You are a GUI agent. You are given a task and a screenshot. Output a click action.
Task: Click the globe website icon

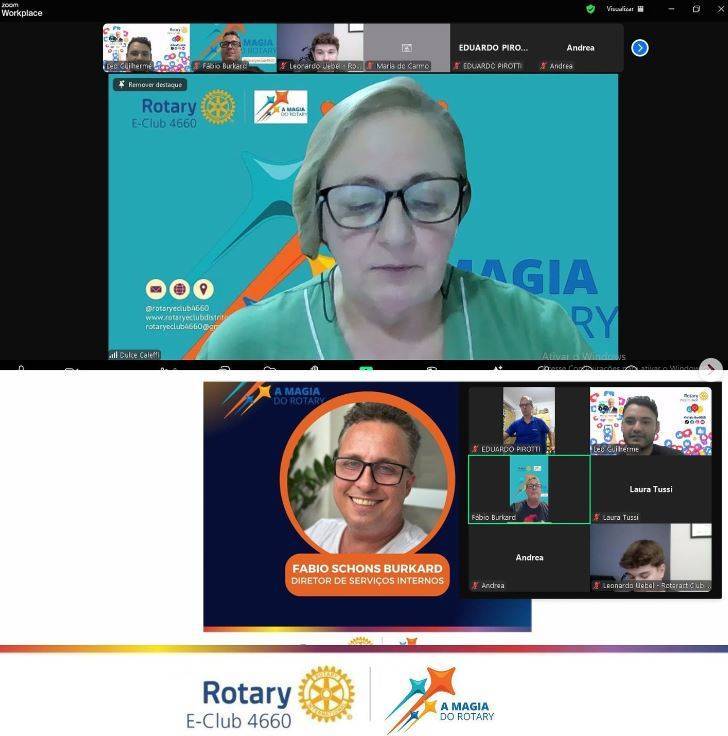click(180, 289)
